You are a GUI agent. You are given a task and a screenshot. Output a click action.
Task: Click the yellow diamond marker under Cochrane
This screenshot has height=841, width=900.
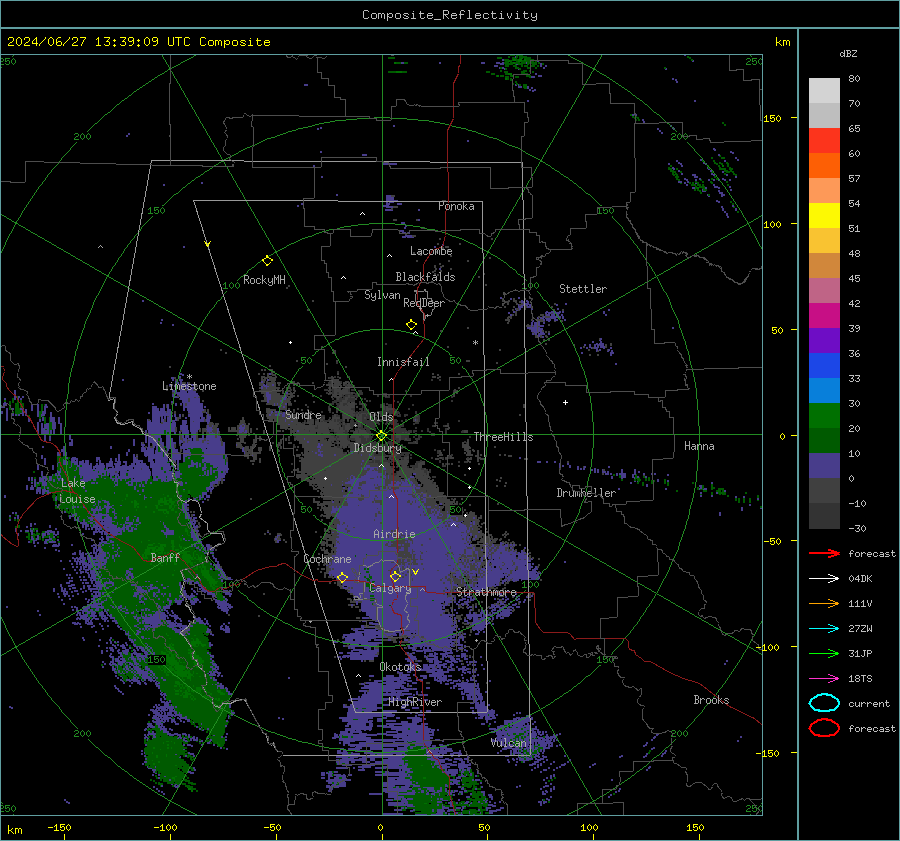tap(342, 578)
